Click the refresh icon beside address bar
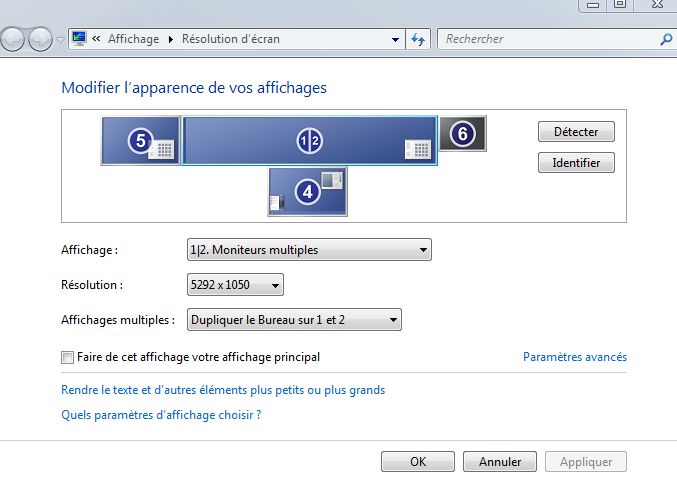This screenshot has width=677, height=480. (x=418, y=39)
